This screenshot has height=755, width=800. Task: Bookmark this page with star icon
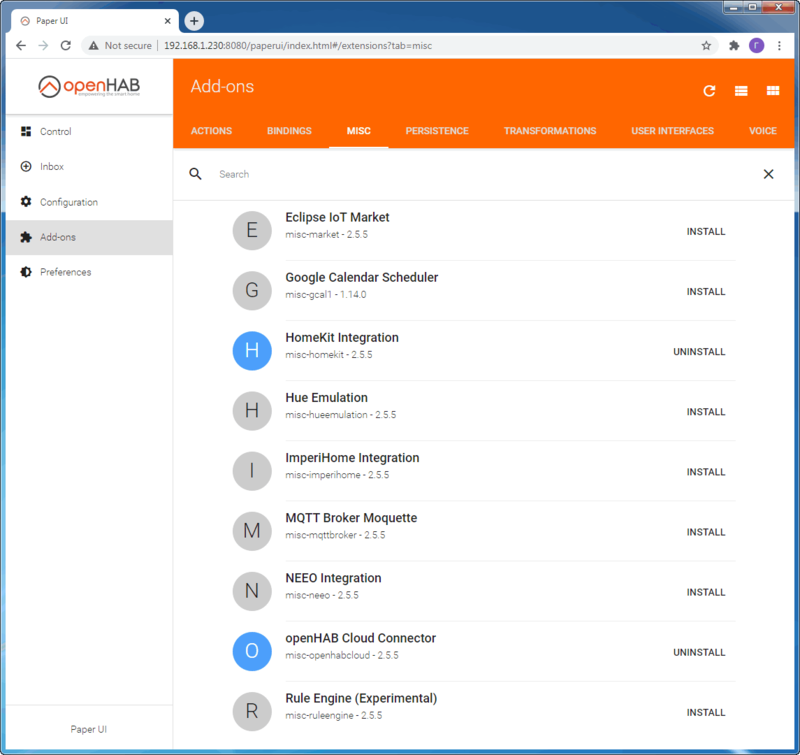click(706, 46)
